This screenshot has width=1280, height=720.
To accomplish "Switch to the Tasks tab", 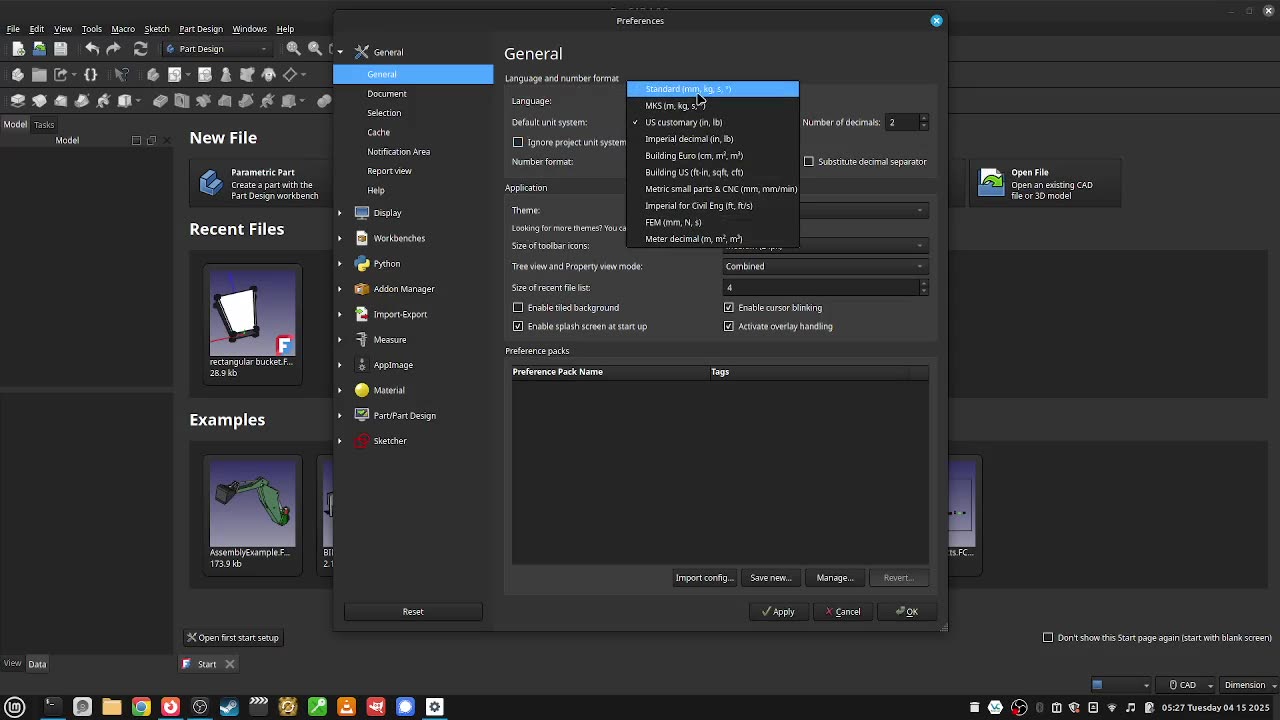I will point(44,125).
